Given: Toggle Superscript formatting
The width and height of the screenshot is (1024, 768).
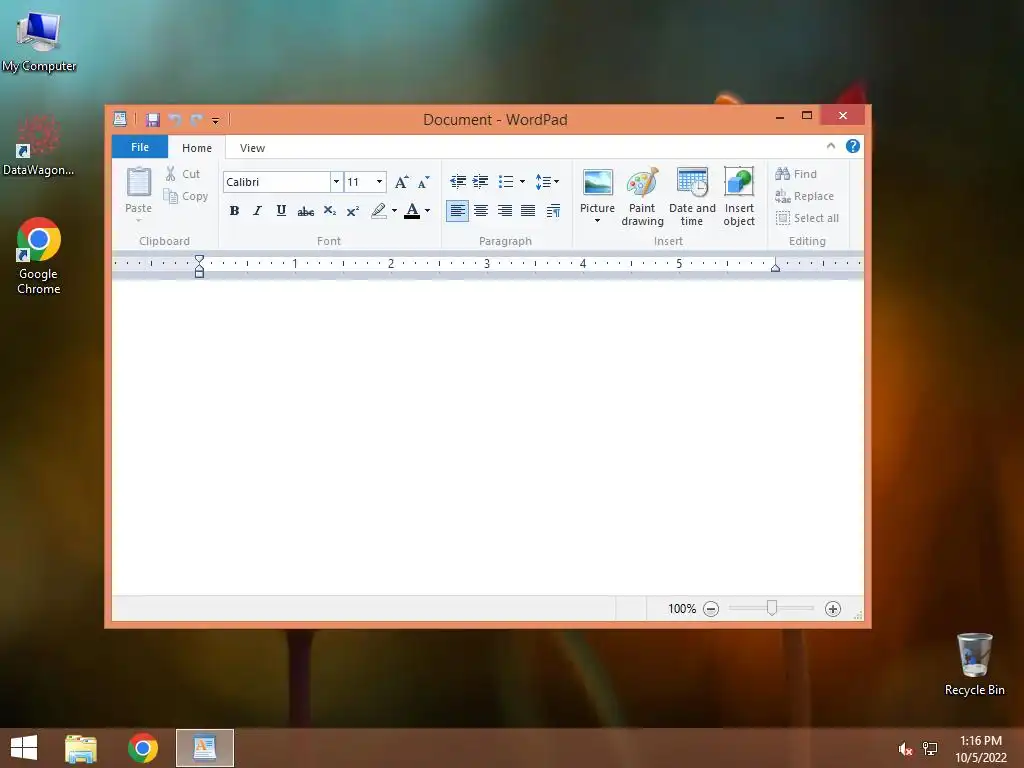Looking at the screenshot, I should point(353,210).
